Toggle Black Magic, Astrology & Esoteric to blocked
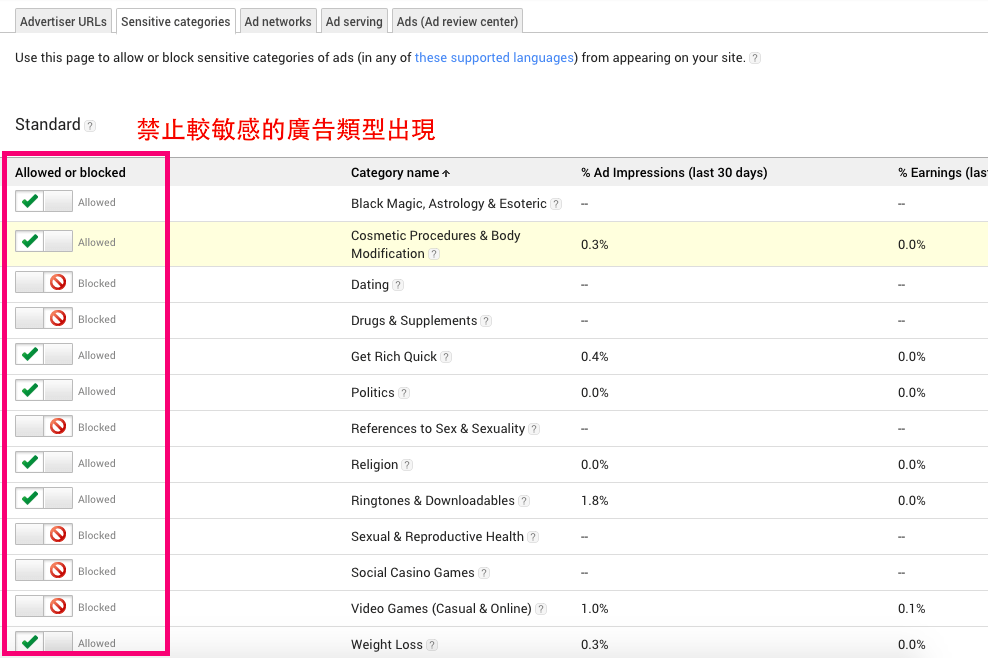 [44, 202]
